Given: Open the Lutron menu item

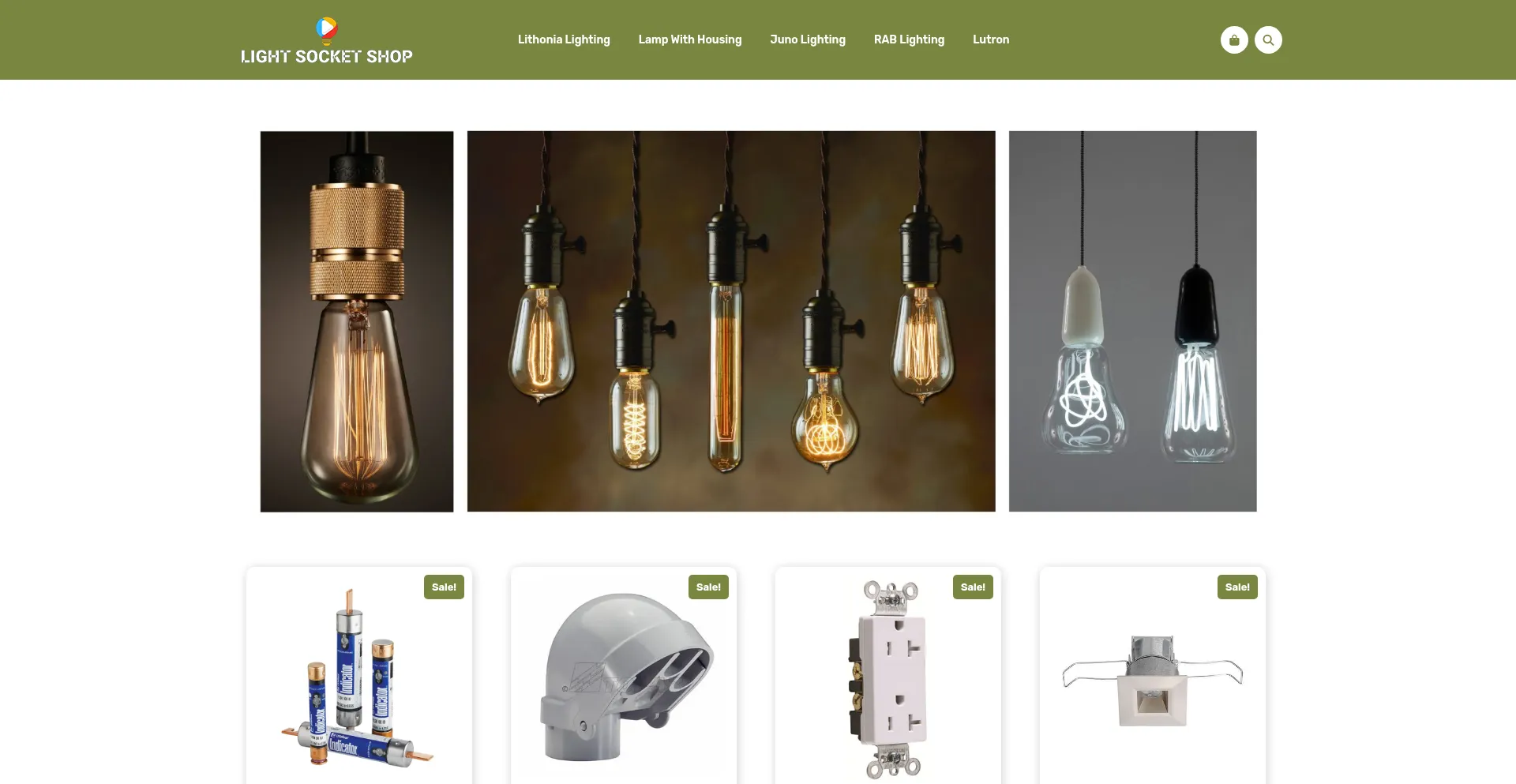Looking at the screenshot, I should (991, 39).
